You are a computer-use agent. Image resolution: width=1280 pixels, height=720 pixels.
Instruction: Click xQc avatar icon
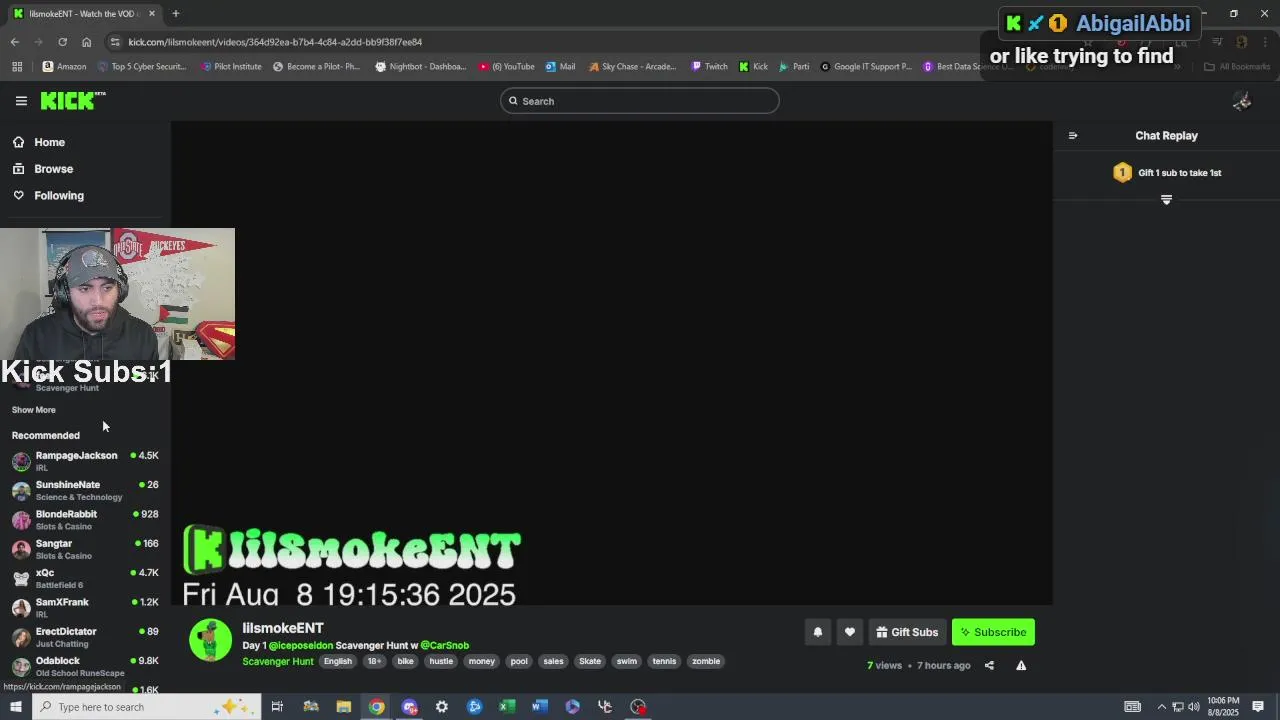coord(21,578)
